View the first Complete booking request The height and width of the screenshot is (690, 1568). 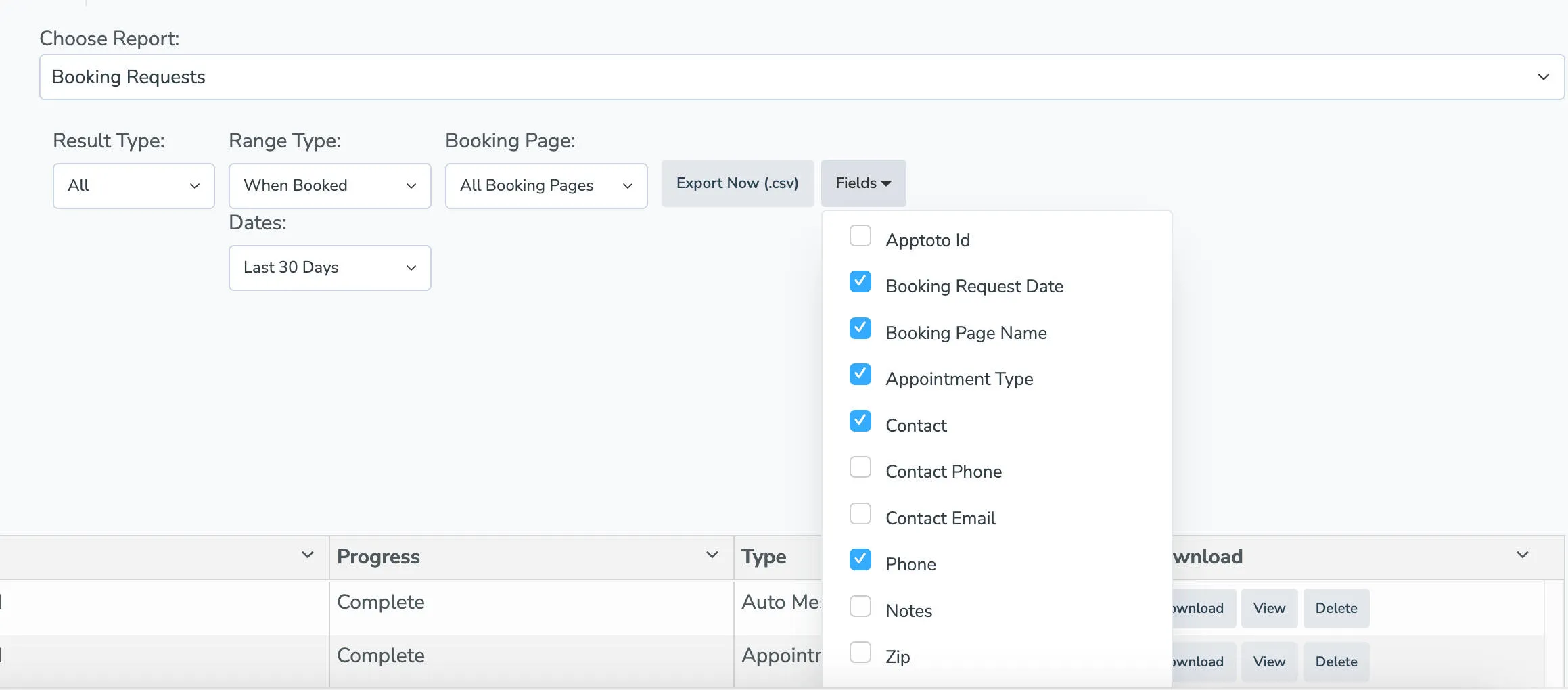click(x=1268, y=607)
